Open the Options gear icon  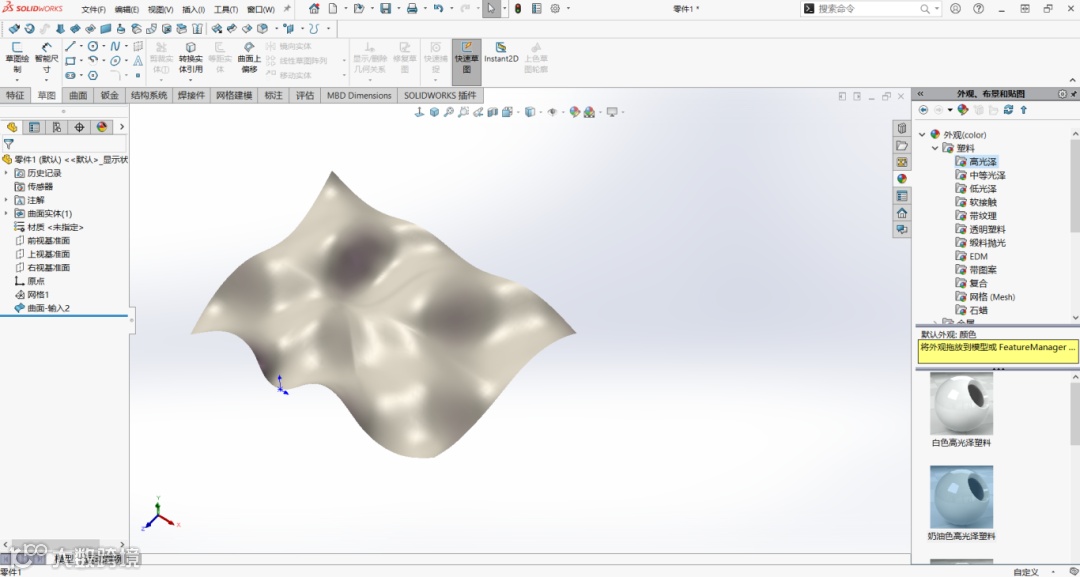(555, 9)
